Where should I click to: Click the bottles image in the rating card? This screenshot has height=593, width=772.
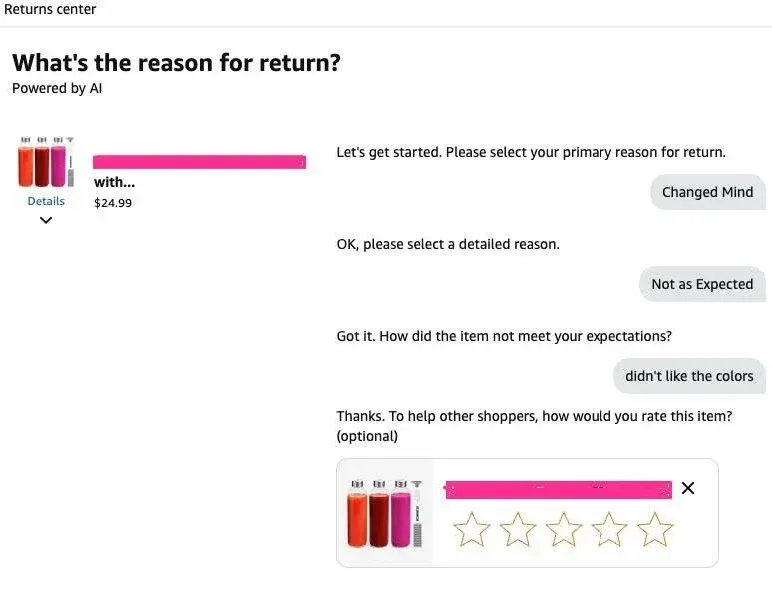[385, 513]
